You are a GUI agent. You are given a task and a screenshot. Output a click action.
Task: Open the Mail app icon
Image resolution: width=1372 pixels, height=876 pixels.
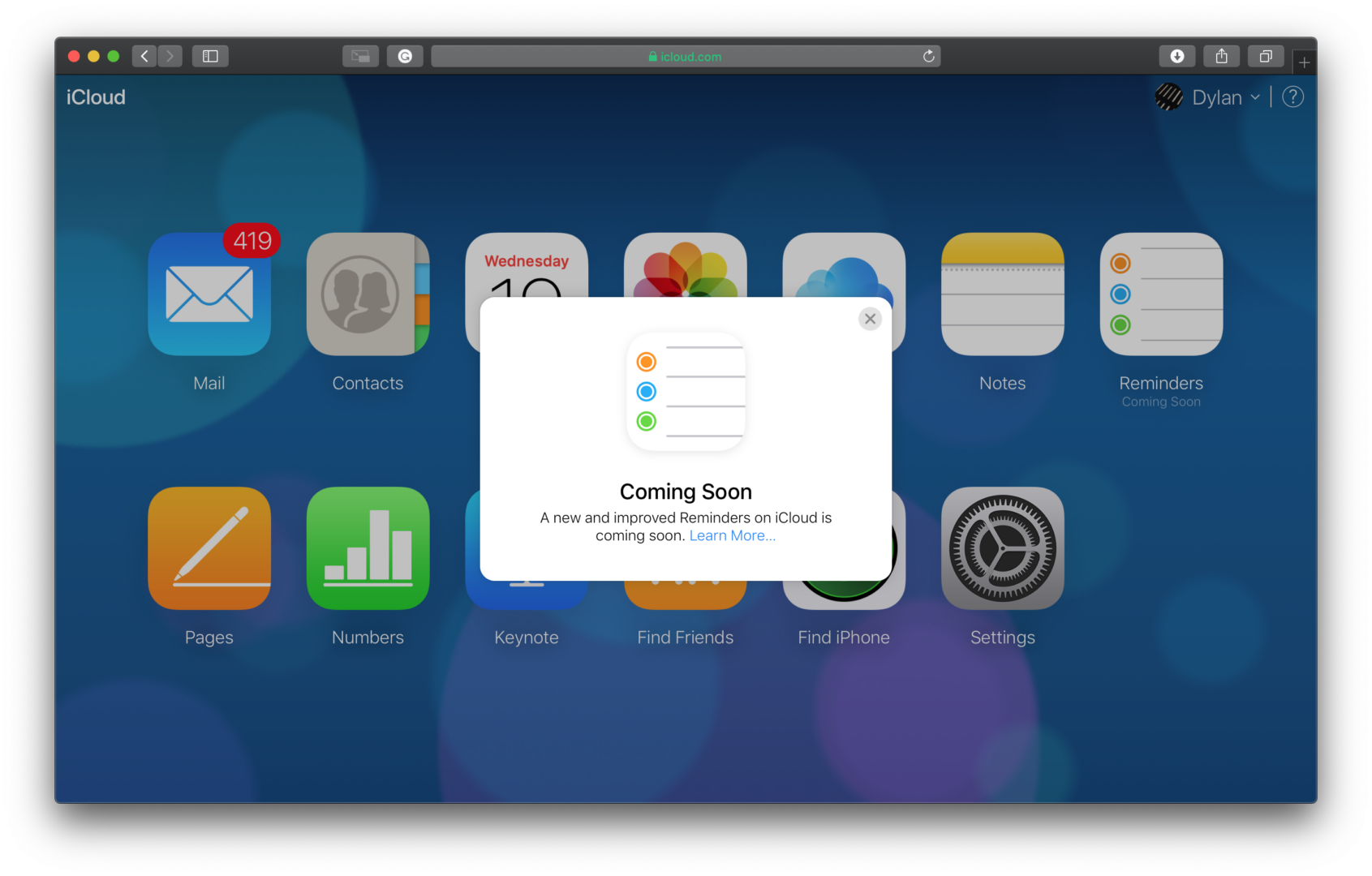pos(209,294)
